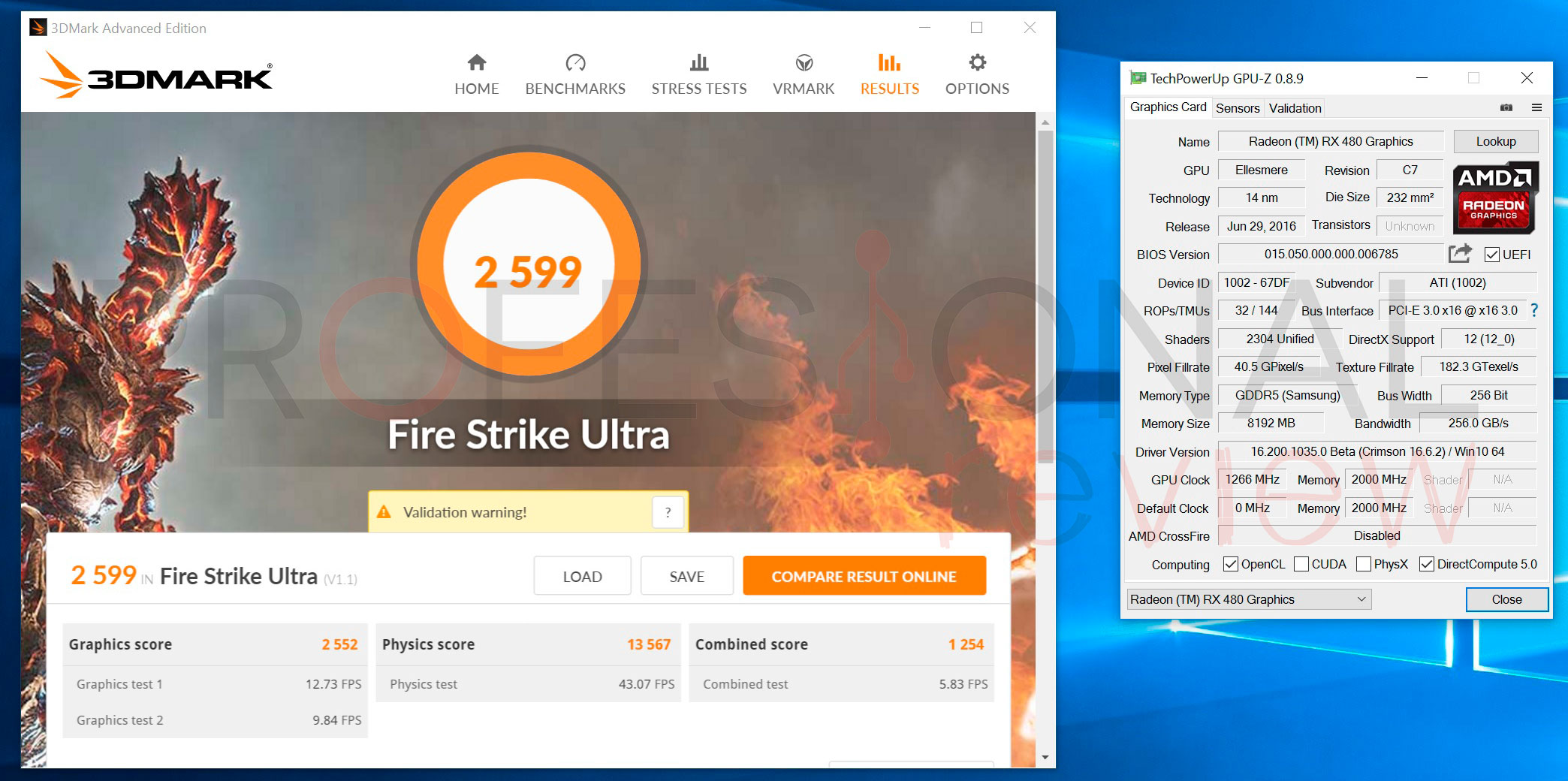Click the GPU-Z title bar app icon
Screen dimensions: 1568x781
click(1138, 78)
